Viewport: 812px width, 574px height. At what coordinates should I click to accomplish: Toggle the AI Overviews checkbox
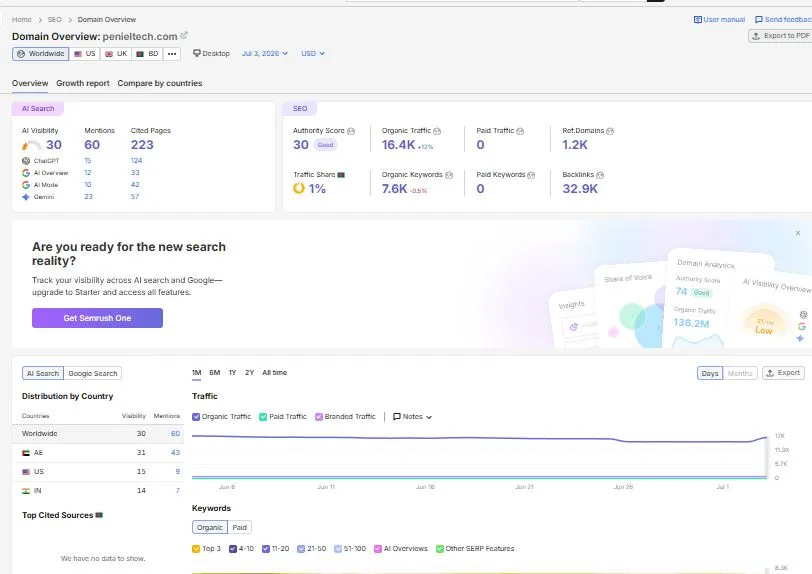378,549
